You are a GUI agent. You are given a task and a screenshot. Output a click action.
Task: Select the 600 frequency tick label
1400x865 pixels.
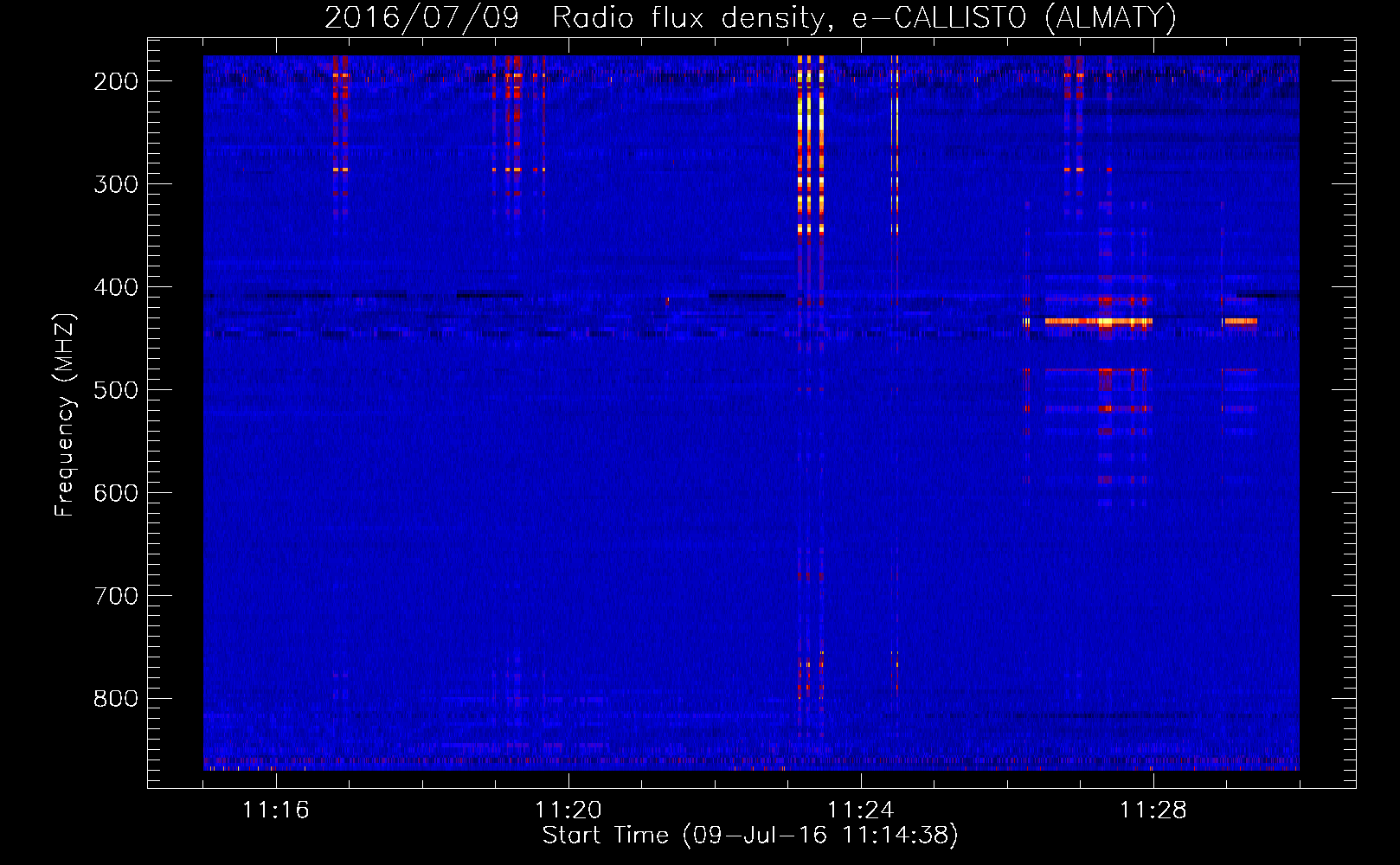pyautogui.click(x=116, y=493)
